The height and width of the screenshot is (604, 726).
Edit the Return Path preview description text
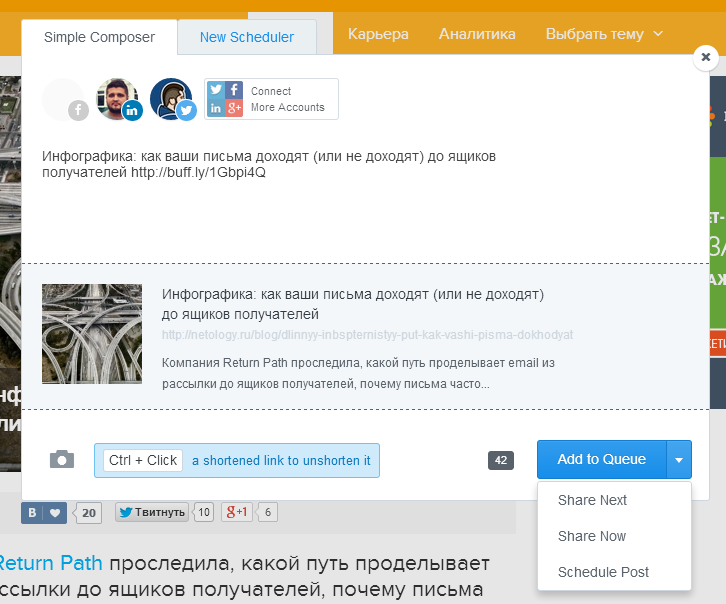click(358, 373)
